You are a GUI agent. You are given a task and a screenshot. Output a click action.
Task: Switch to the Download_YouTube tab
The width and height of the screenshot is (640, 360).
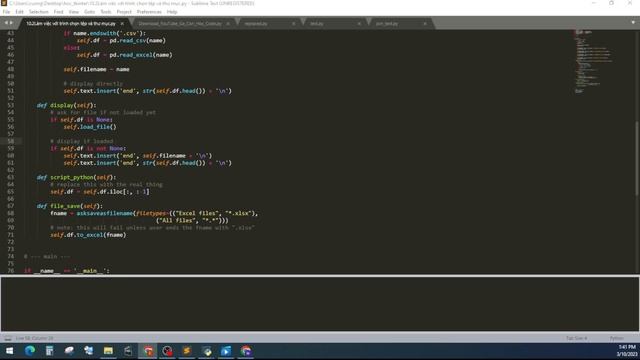[x=180, y=24]
